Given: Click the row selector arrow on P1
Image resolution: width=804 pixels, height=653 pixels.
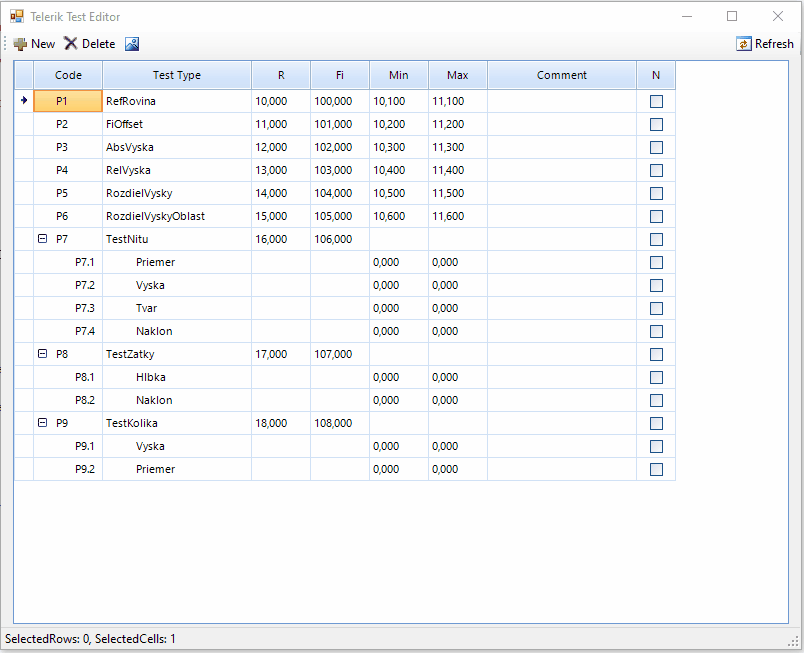Looking at the screenshot, I should pos(23,101).
